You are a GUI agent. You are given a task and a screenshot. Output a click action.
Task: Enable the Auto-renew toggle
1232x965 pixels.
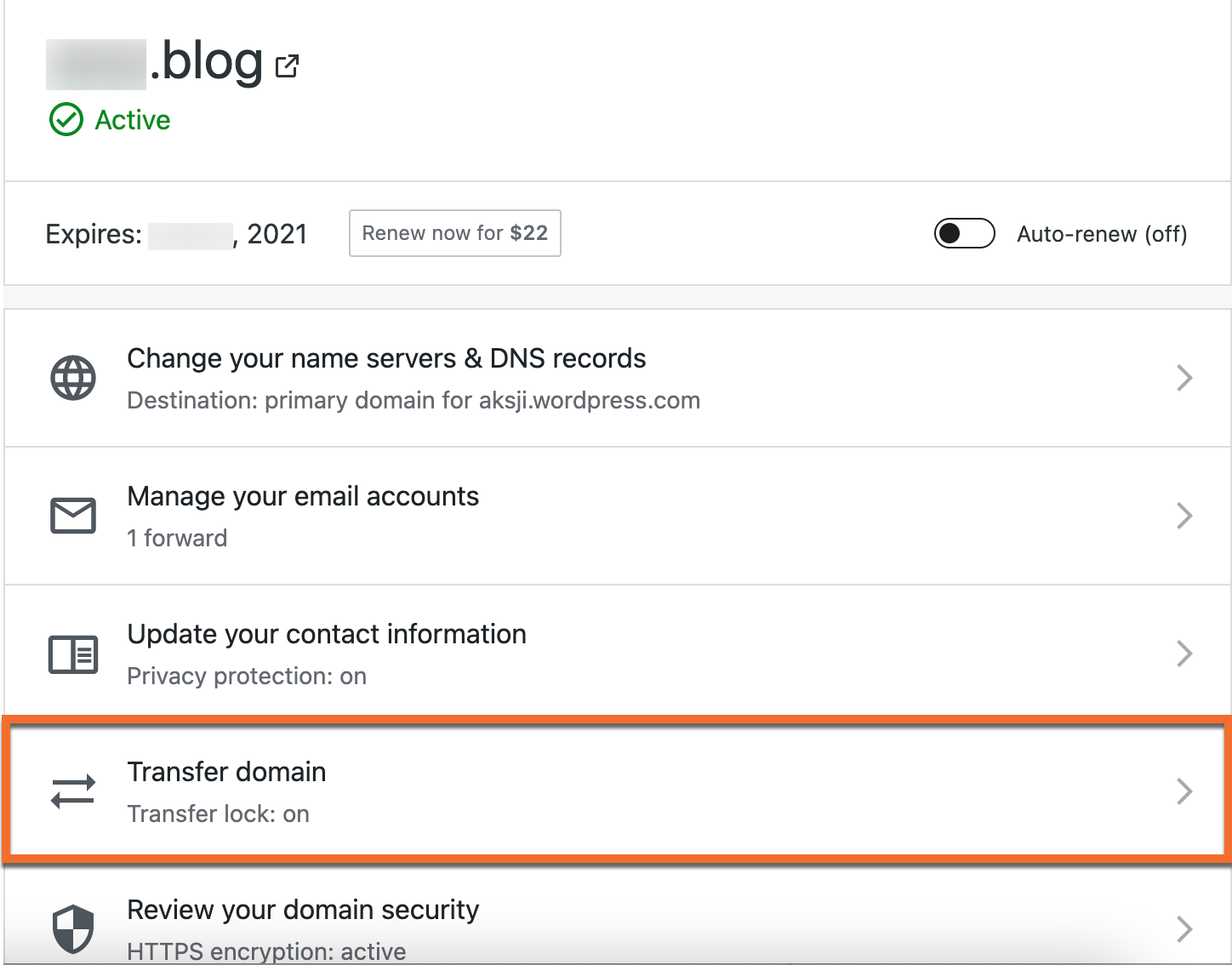(x=964, y=233)
